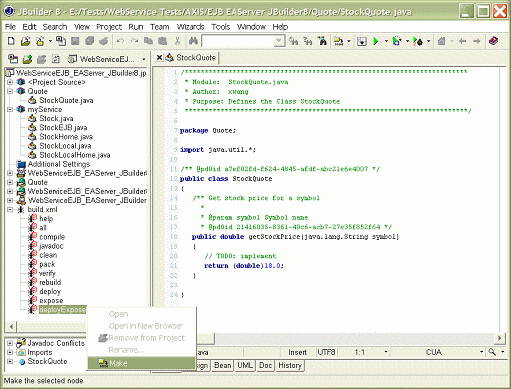Select StockEJB.java in project tree
Viewport: 511px width, 389px height.
(63, 128)
